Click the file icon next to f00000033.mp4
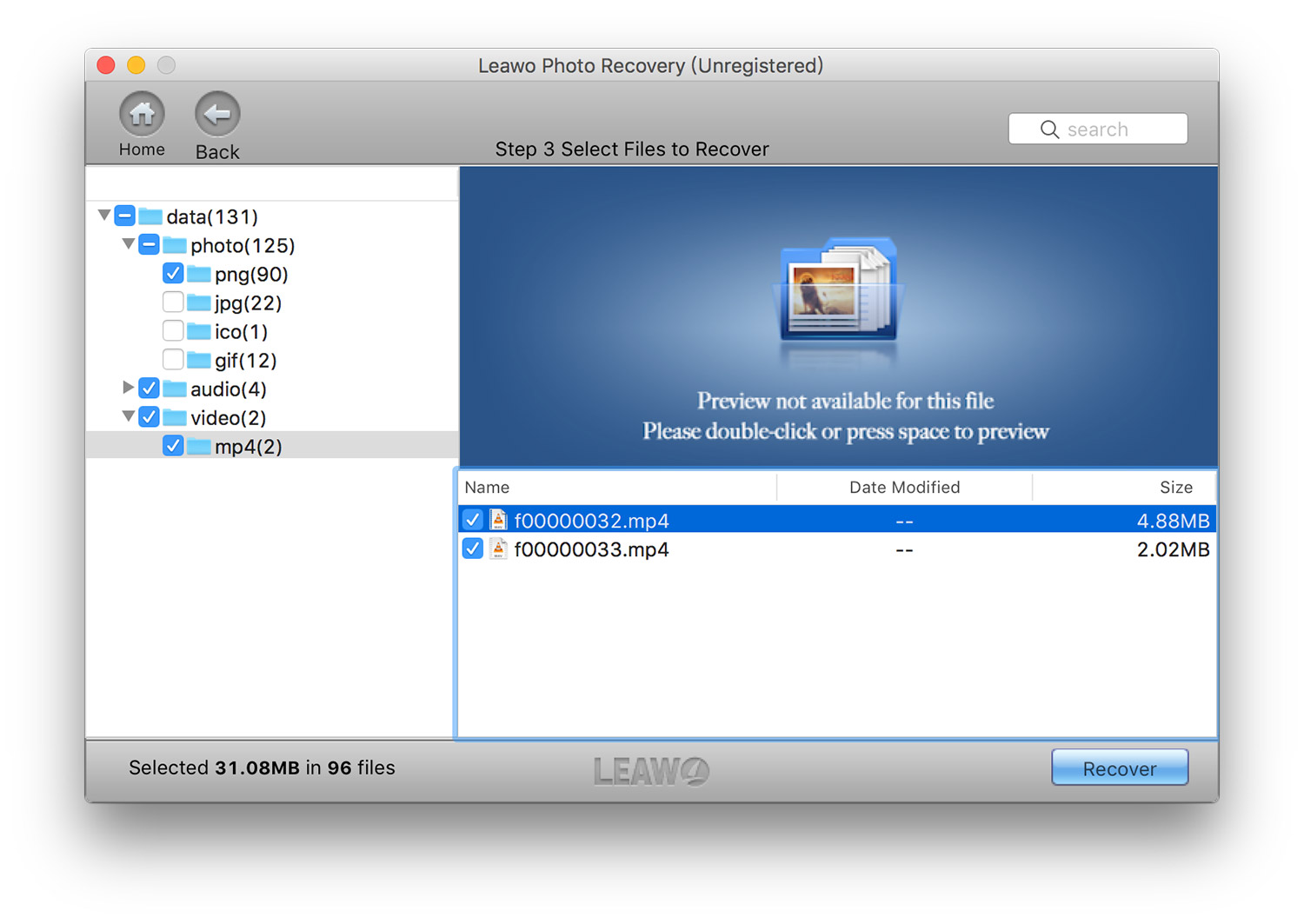1304x924 pixels. coord(498,549)
